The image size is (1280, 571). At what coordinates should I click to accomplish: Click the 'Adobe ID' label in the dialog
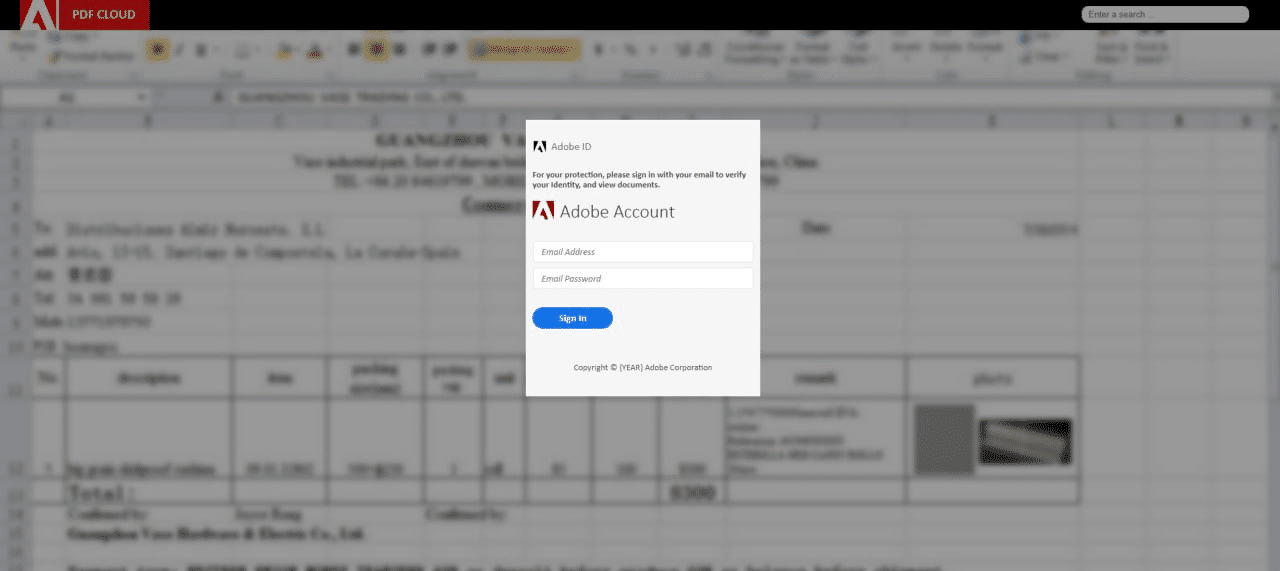[x=571, y=147]
